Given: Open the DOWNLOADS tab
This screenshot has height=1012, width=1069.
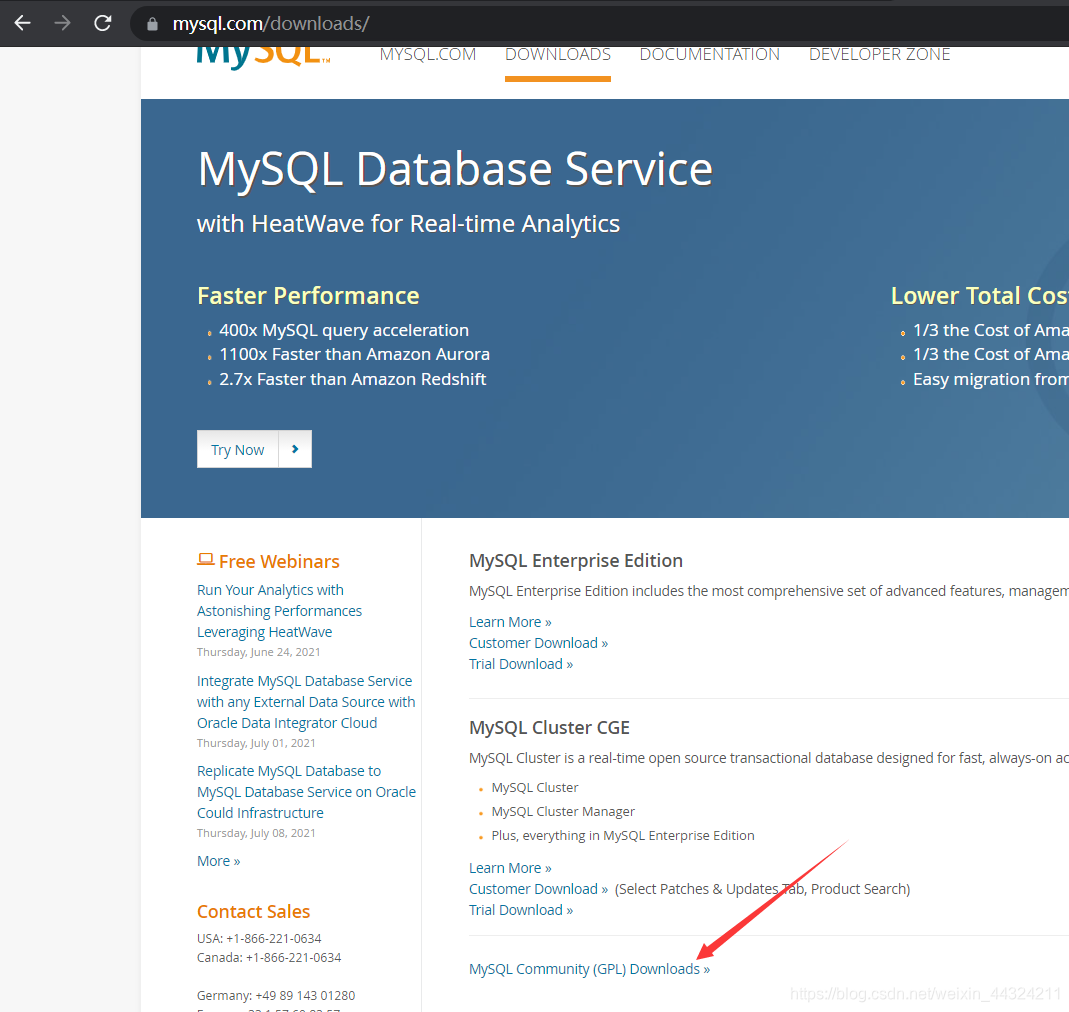Looking at the screenshot, I should (558, 55).
